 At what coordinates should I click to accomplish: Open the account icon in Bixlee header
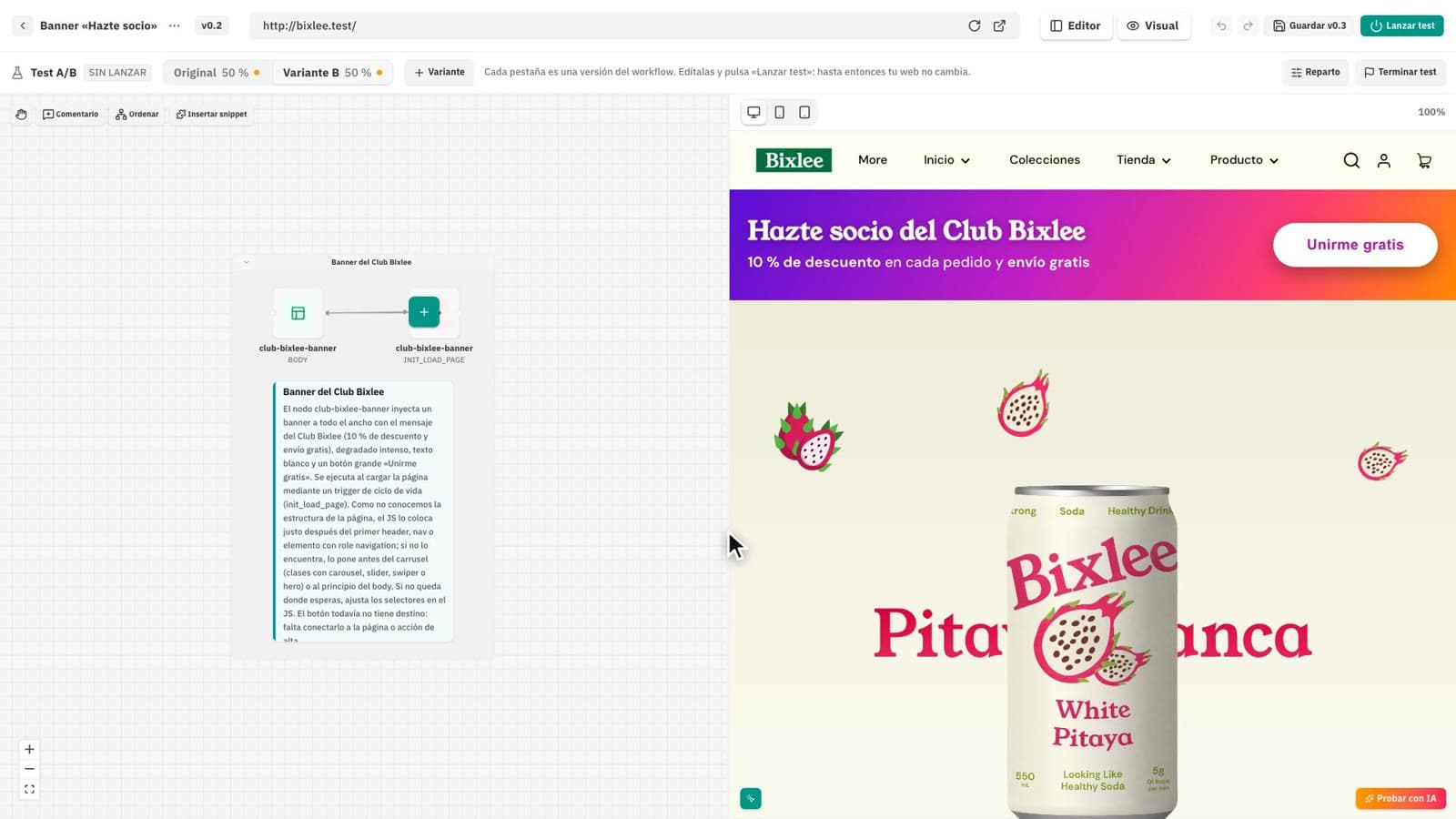1383,160
